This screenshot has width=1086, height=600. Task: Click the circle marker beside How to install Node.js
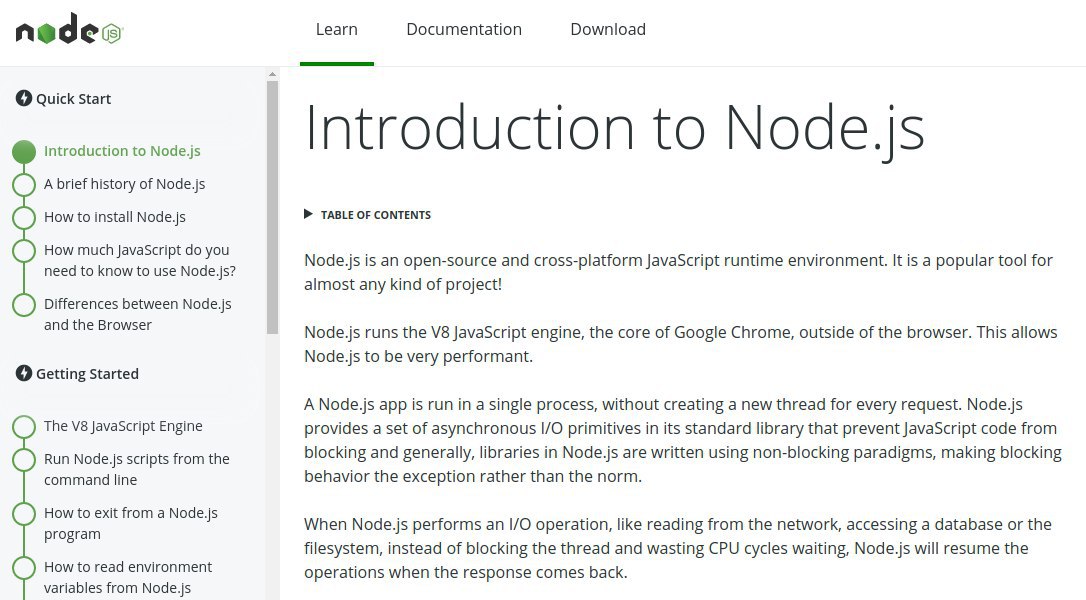tap(24, 218)
